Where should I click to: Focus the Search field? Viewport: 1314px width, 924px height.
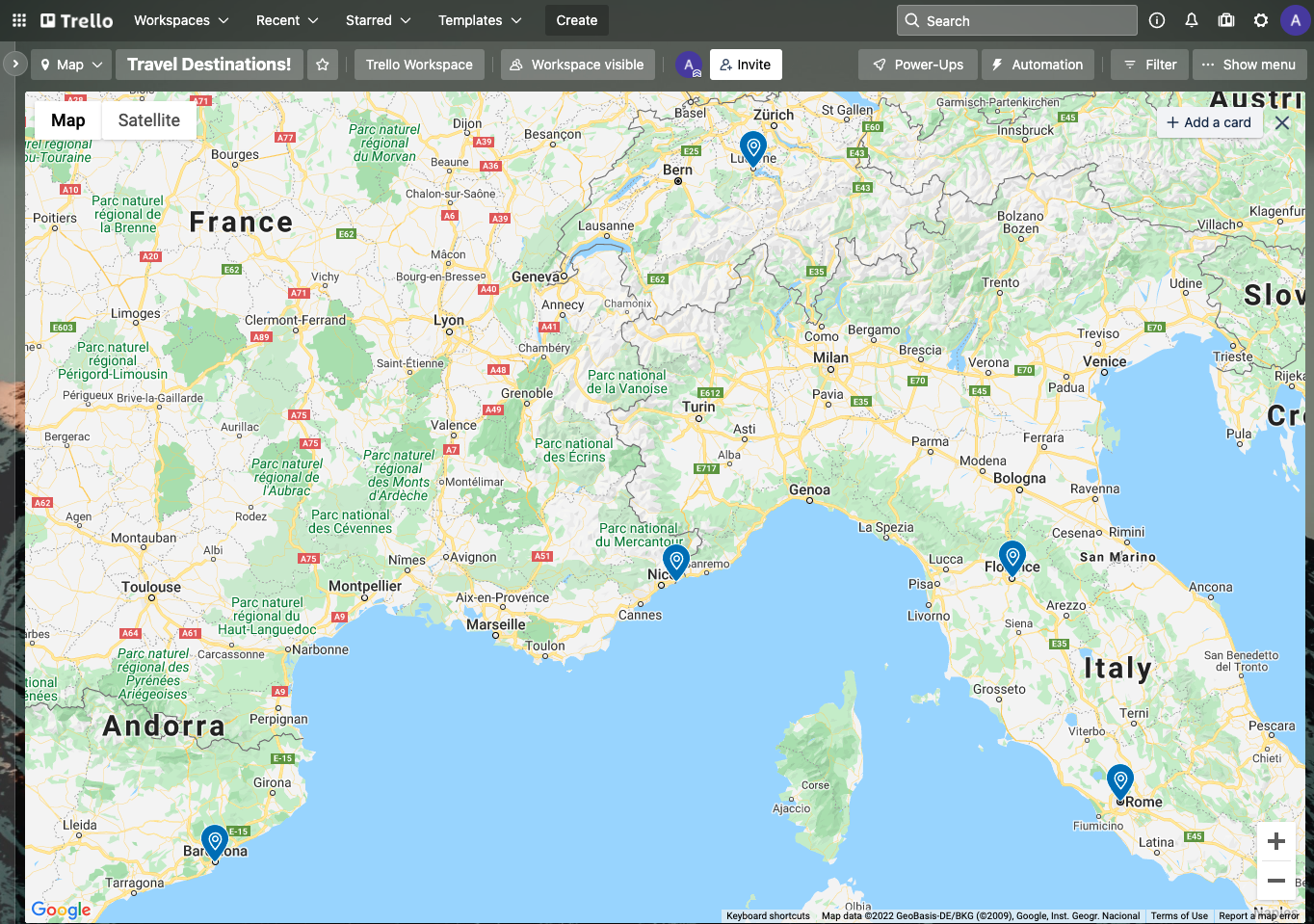point(1017,20)
